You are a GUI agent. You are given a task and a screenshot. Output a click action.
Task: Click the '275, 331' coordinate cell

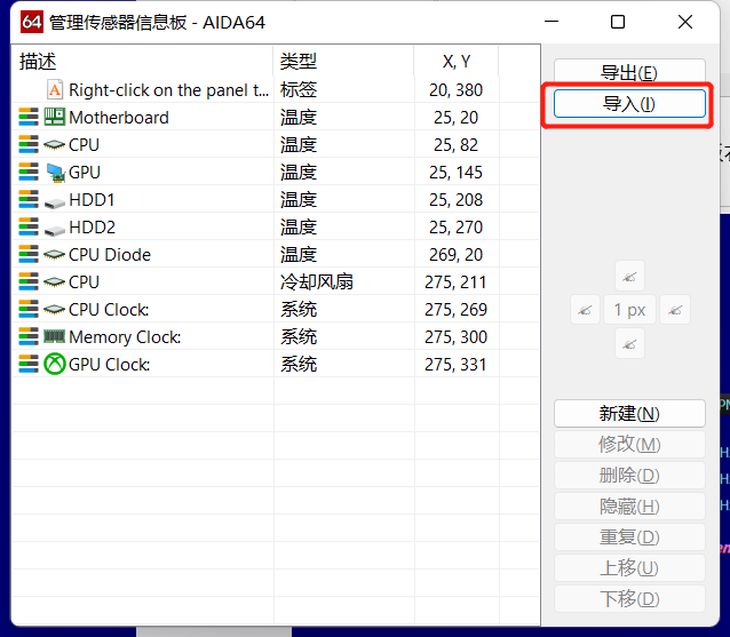(456, 365)
